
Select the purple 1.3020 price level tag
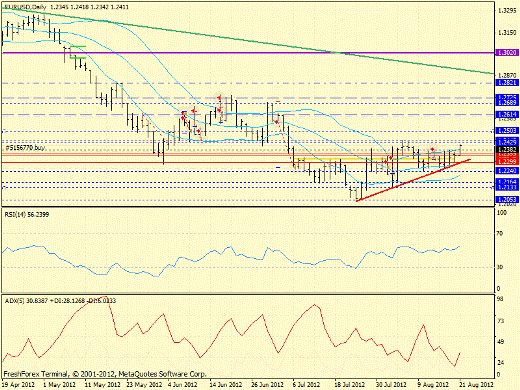coord(507,53)
